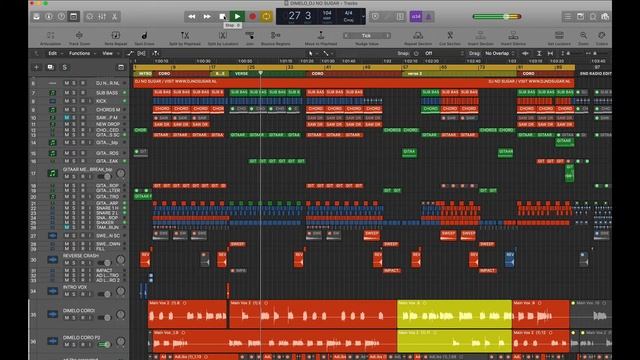Open the Mixer

click(102, 16)
